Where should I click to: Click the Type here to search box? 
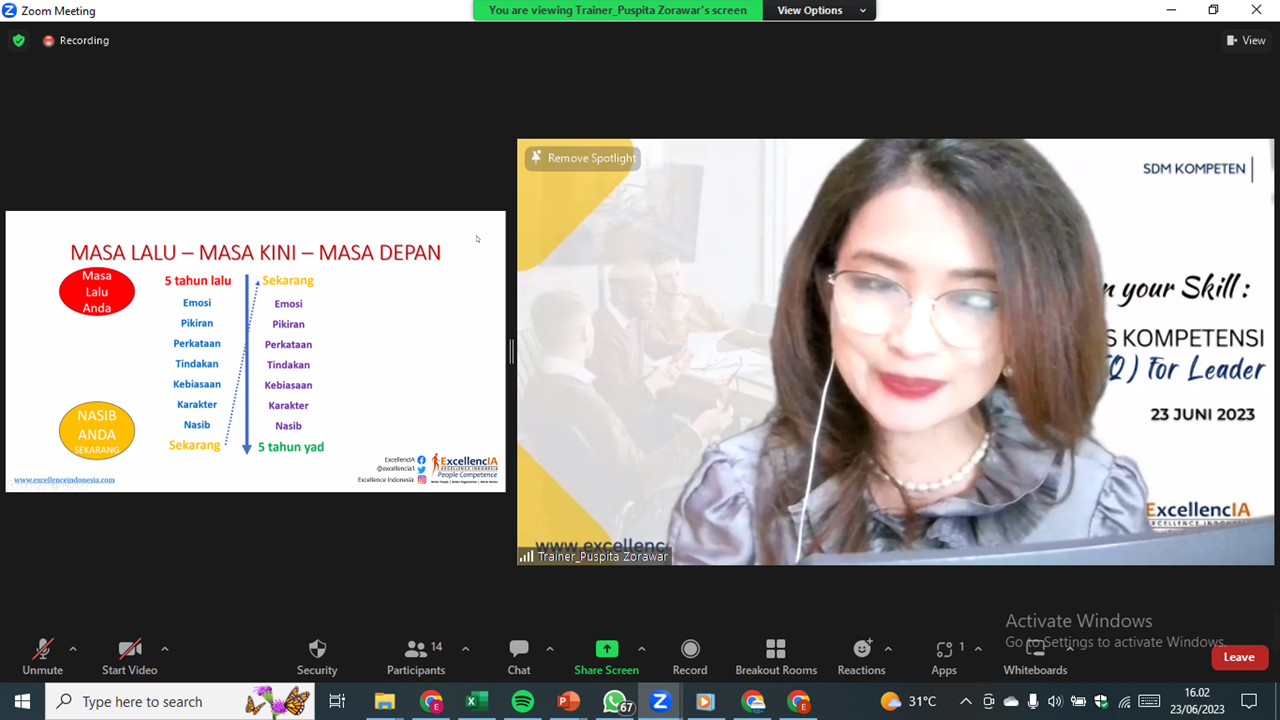pos(180,701)
